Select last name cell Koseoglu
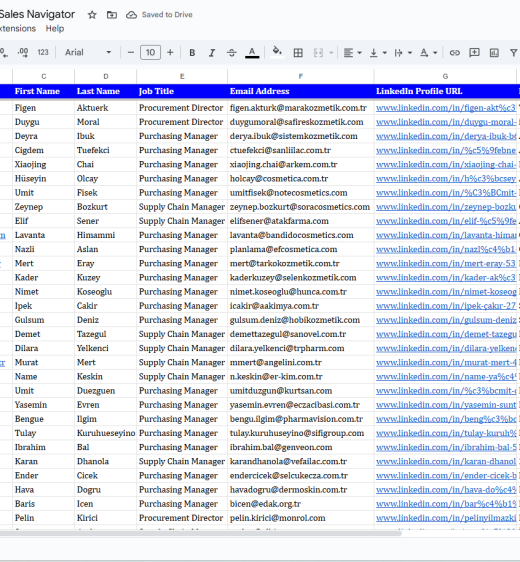 tap(106, 292)
